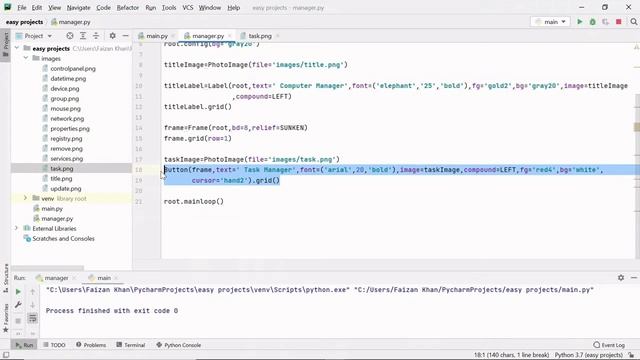Switch to the main.py editor tab

tap(157, 36)
